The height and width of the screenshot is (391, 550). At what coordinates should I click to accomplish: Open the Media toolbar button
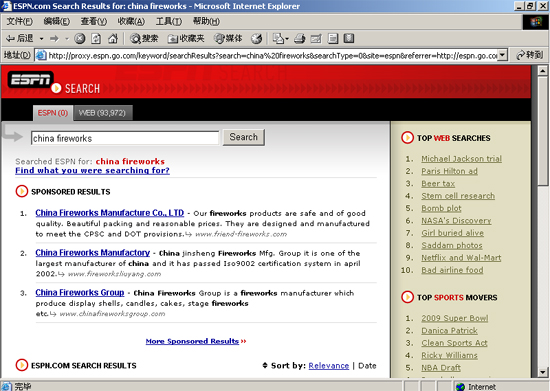click(228, 39)
